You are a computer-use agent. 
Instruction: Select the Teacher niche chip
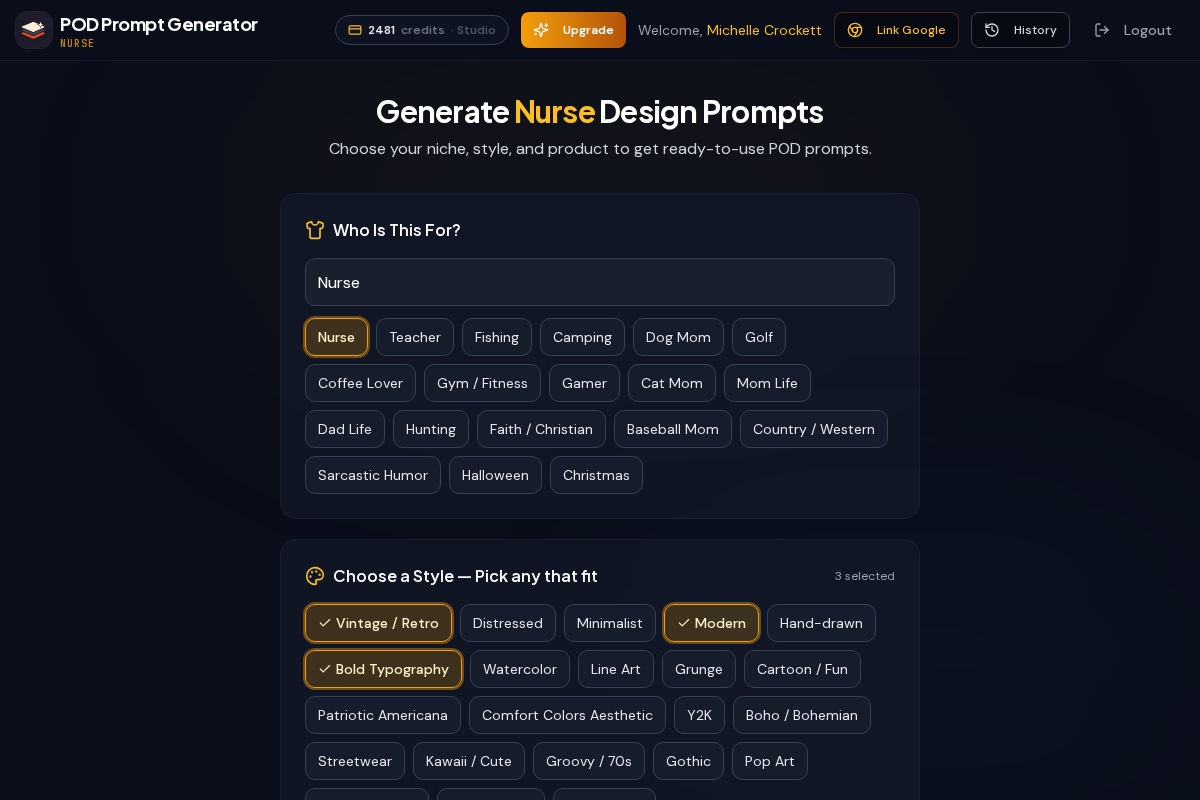click(415, 337)
